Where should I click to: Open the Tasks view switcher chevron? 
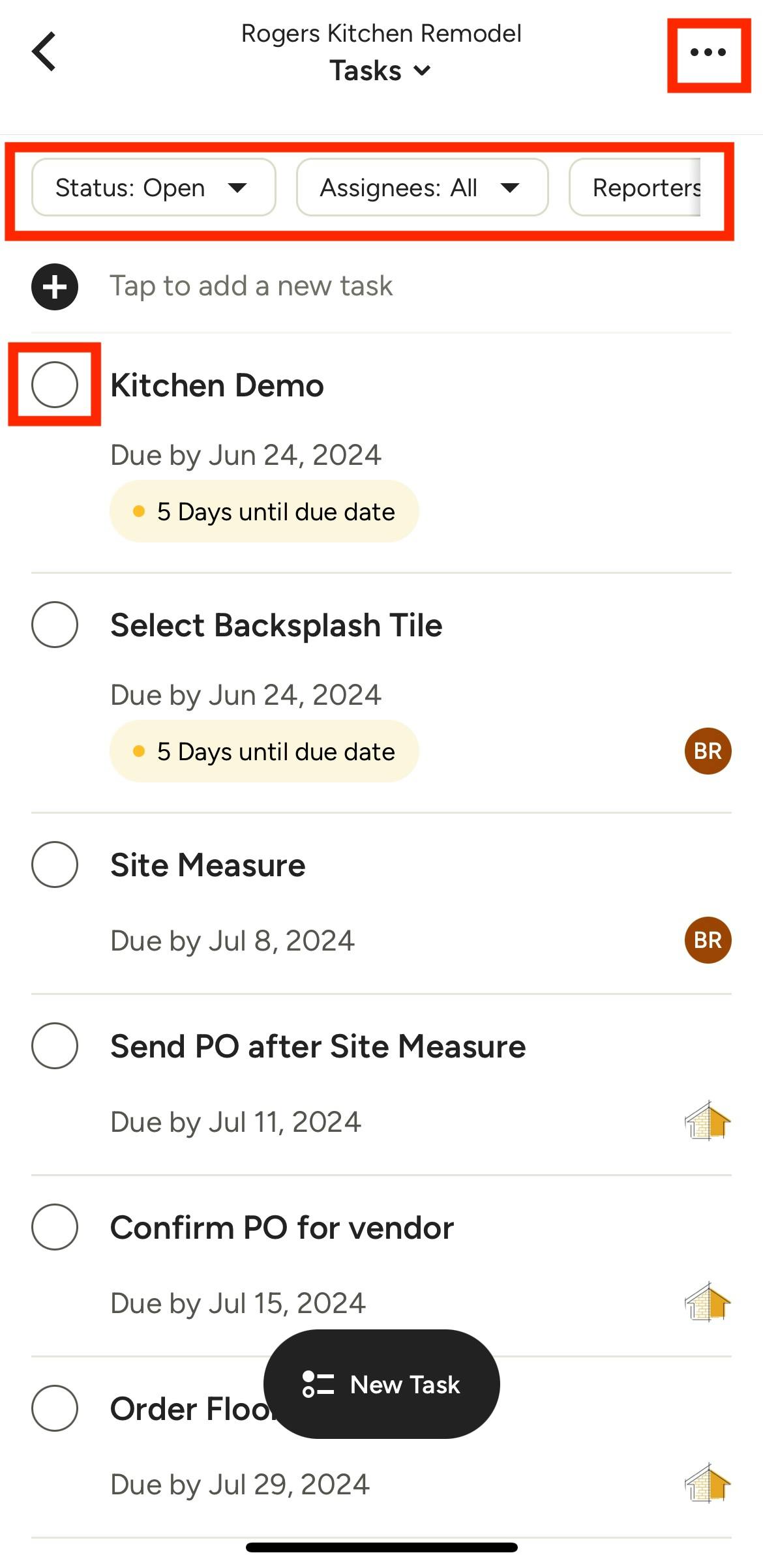(423, 70)
